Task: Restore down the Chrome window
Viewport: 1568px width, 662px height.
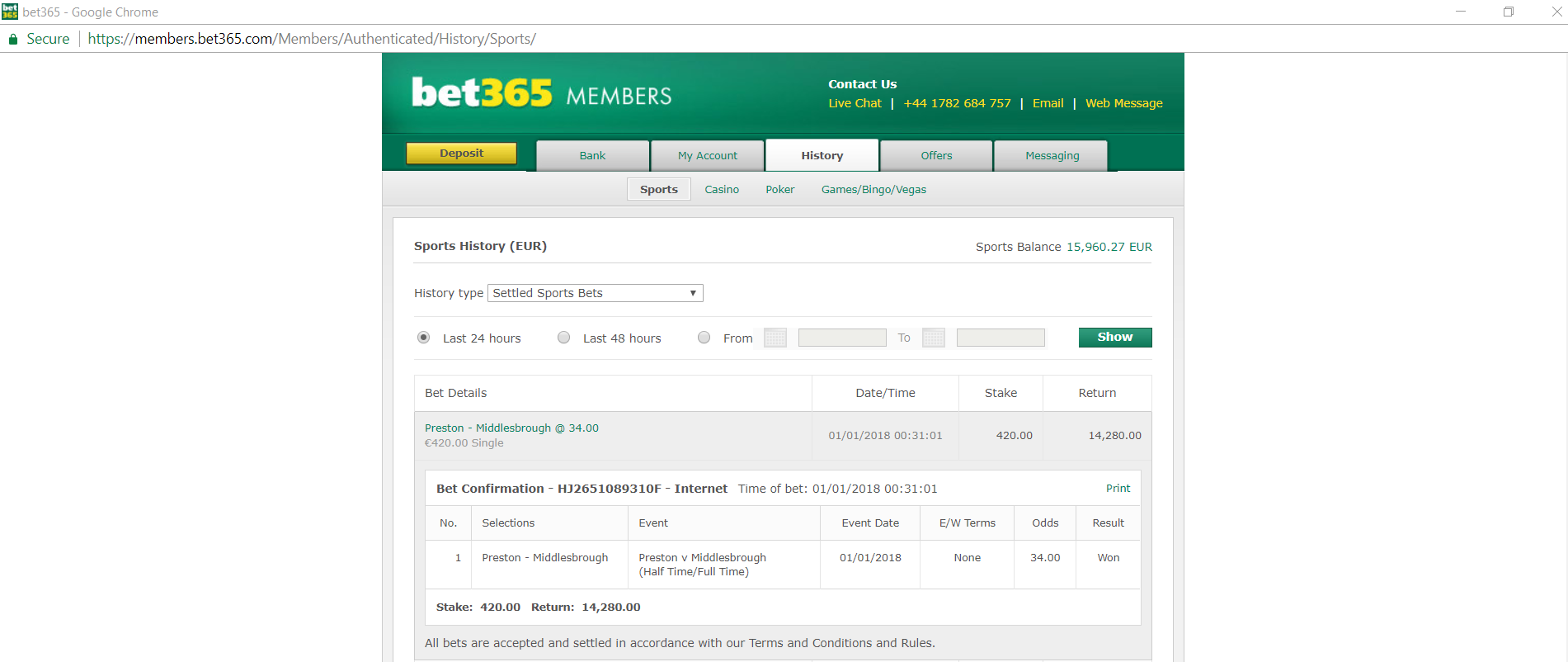Action: point(1508,12)
